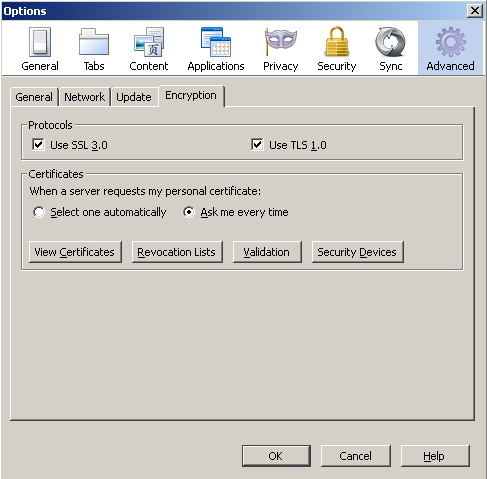
Task: Open the Applications panel icon
Action: click(x=216, y=42)
